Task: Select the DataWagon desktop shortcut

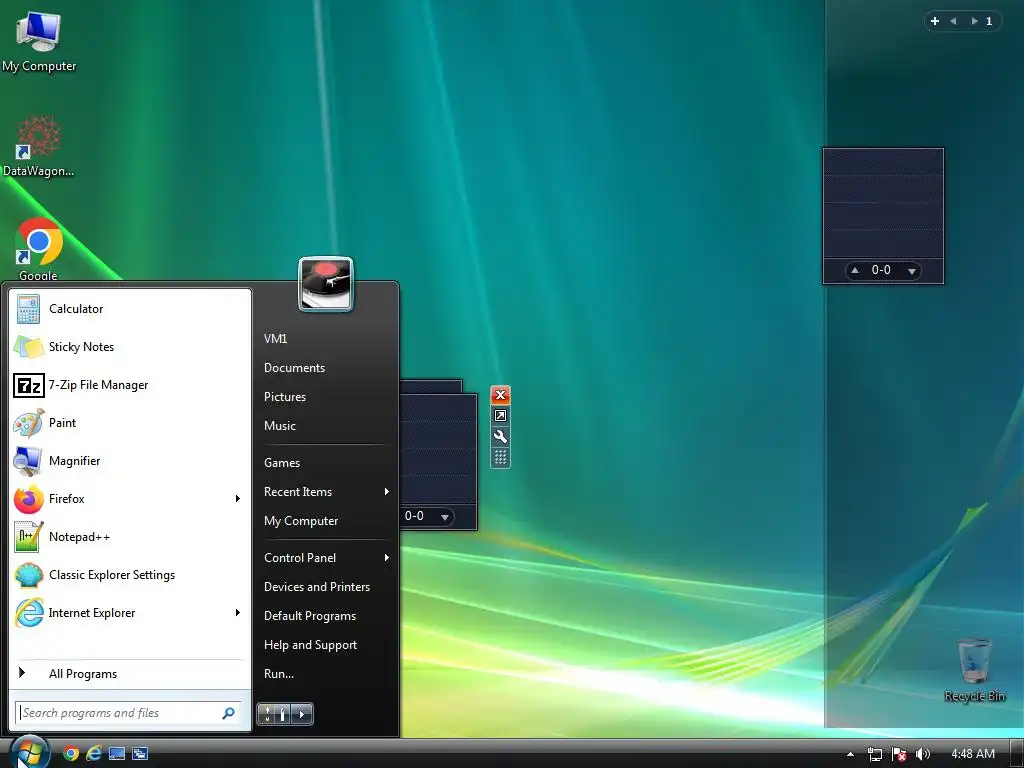Action: point(39,146)
